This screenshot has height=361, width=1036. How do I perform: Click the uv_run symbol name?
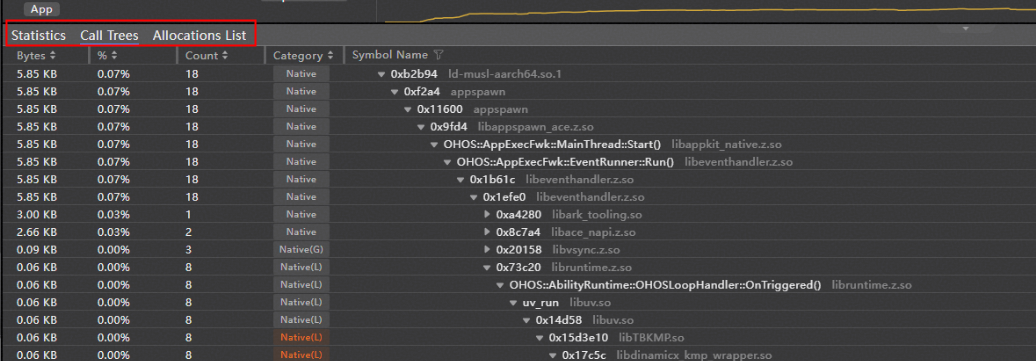tap(540, 303)
